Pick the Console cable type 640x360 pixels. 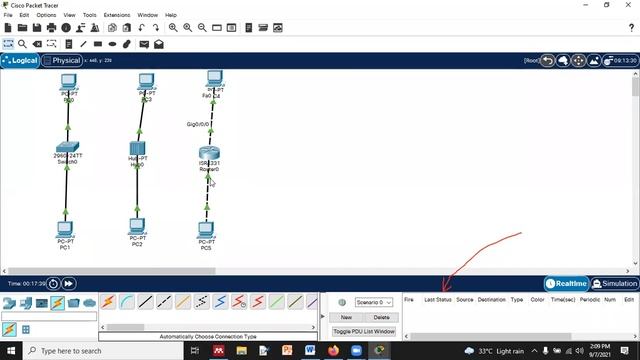(x=127, y=302)
